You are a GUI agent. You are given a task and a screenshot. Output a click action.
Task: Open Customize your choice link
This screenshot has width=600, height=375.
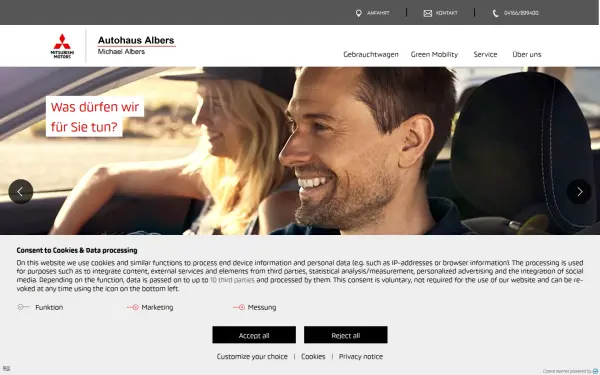(x=252, y=356)
